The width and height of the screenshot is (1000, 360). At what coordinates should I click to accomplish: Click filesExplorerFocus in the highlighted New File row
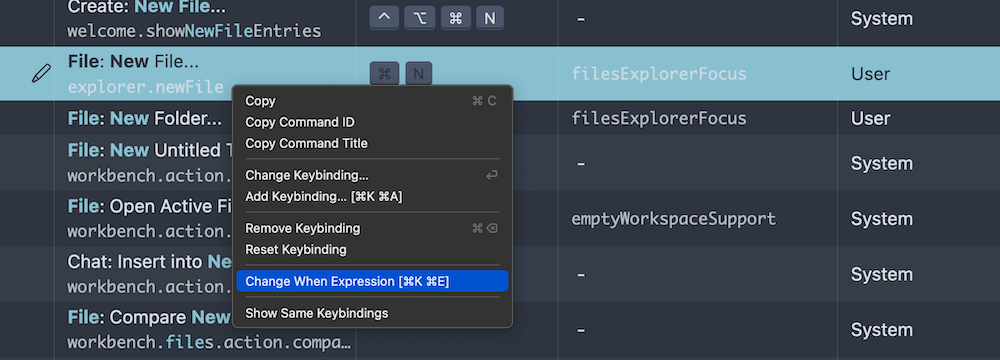659,73
